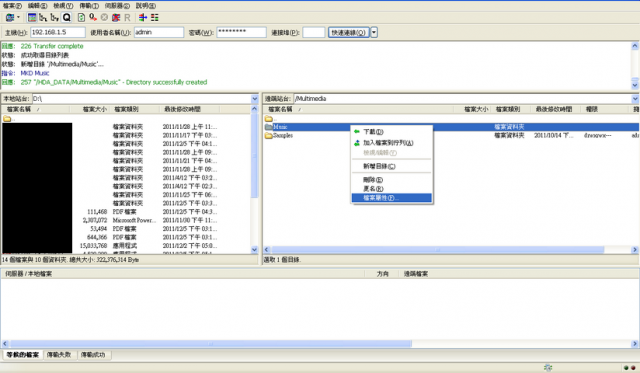Choose 刪除(E) from the context menu
The height and width of the screenshot is (373, 640).
click(x=391, y=180)
